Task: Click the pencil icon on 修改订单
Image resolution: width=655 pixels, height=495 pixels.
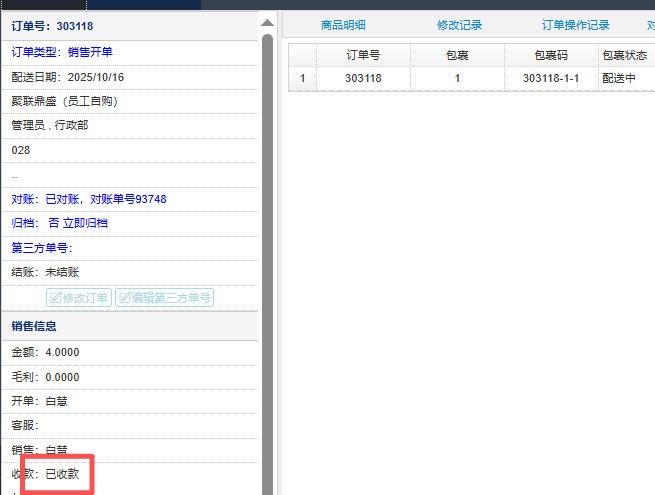Action: point(56,298)
